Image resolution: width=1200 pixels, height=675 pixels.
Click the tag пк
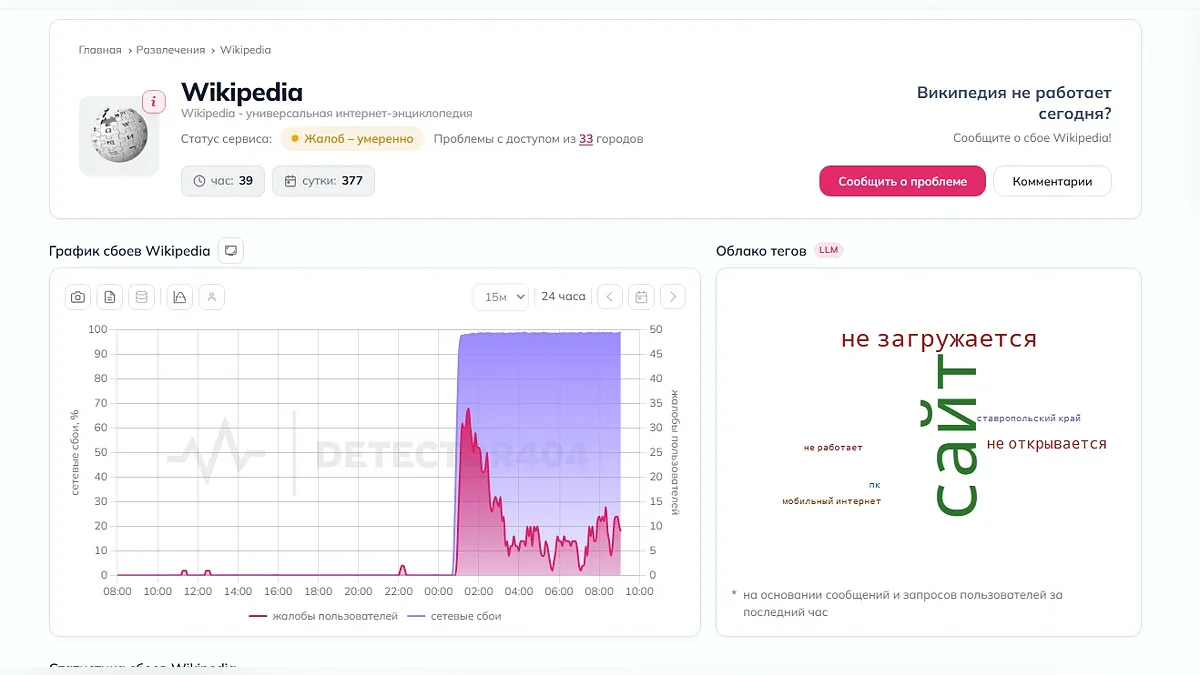pyautogui.click(x=875, y=485)
